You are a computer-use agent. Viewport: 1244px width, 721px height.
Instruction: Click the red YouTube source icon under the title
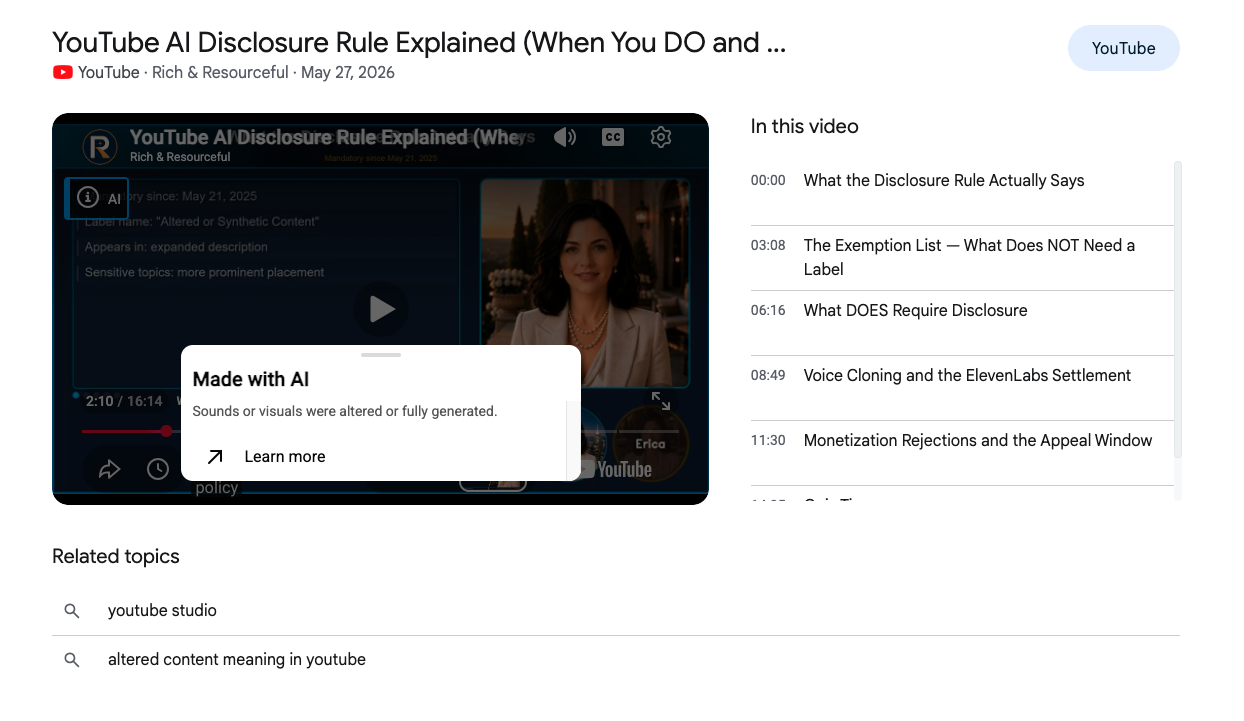[x=63, y=72]
